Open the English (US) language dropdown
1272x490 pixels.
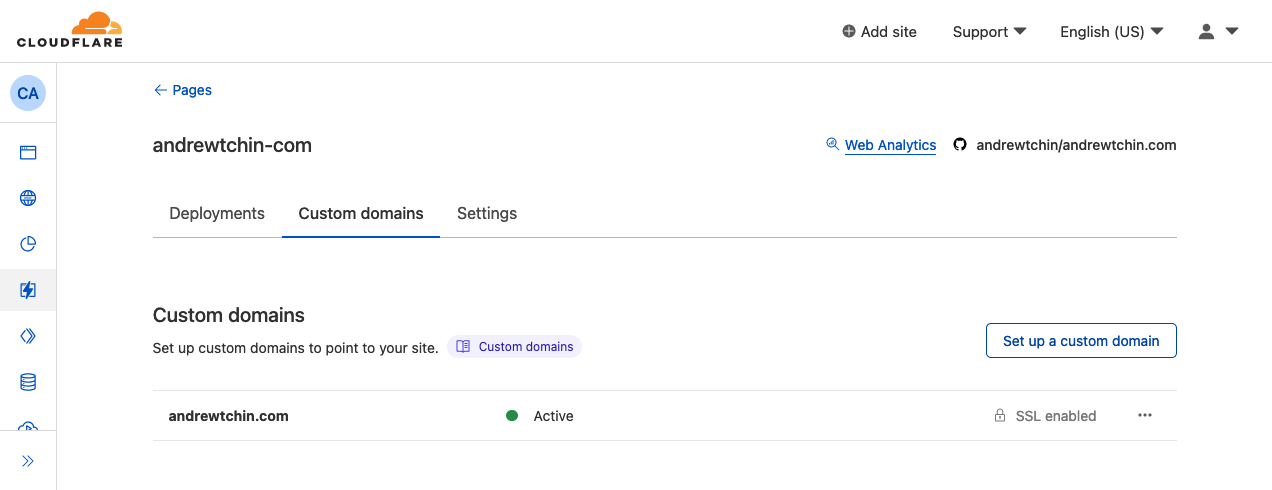(1111, 31)
